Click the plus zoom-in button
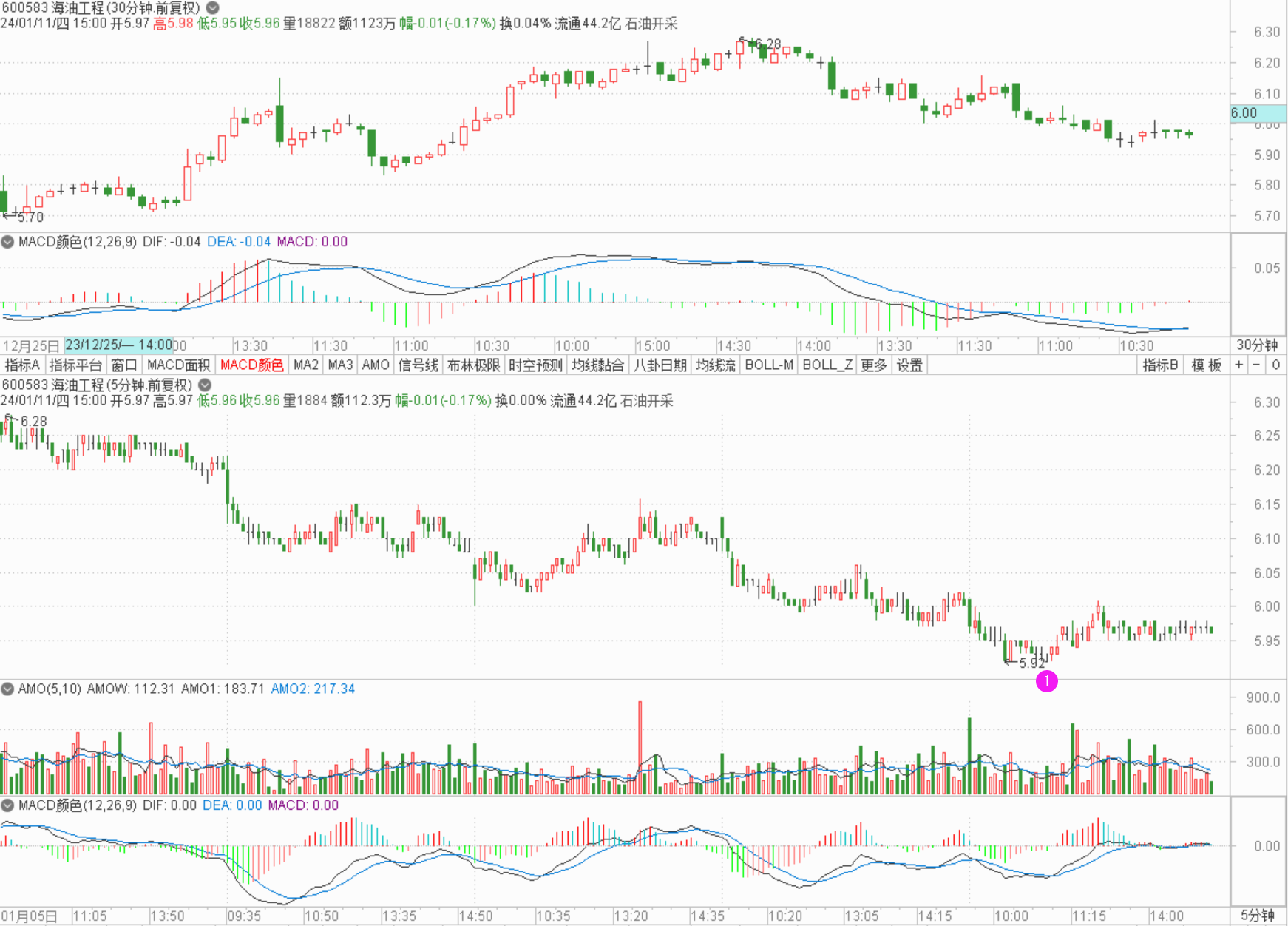The image size is (1288, 926). 1238,365
